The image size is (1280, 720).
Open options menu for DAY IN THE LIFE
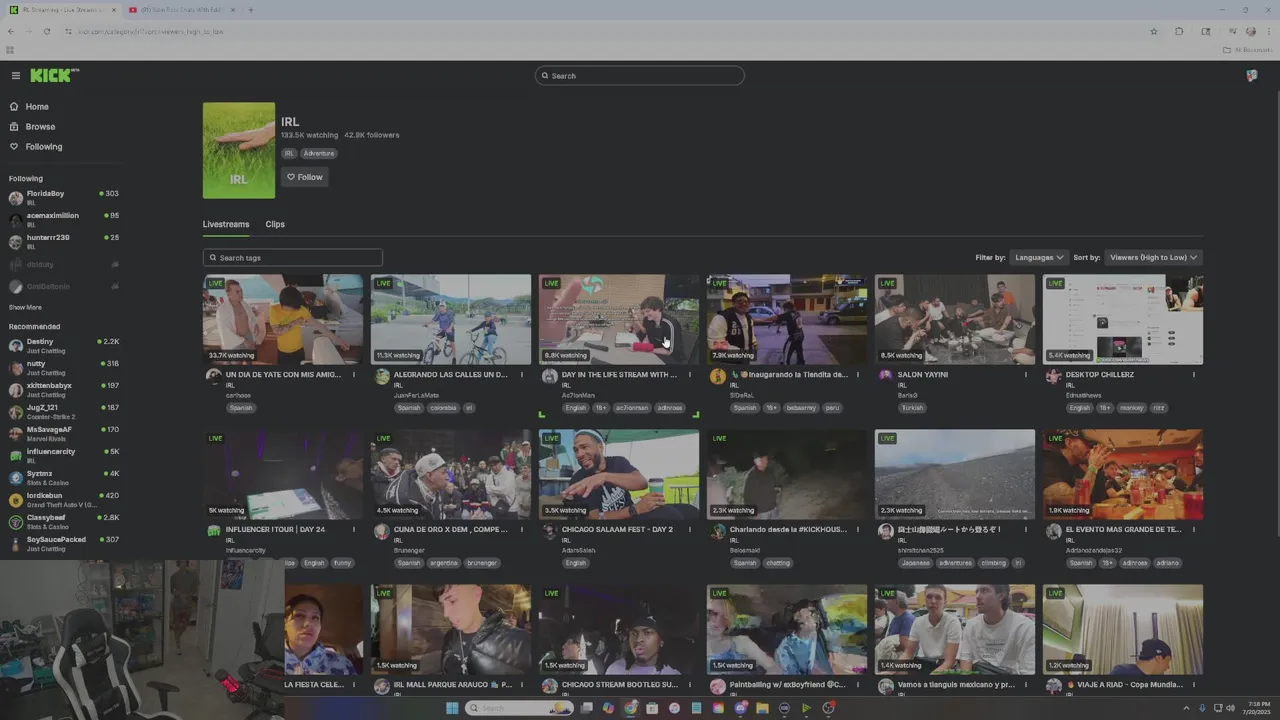pyautogui.click(x=690, y=375)
